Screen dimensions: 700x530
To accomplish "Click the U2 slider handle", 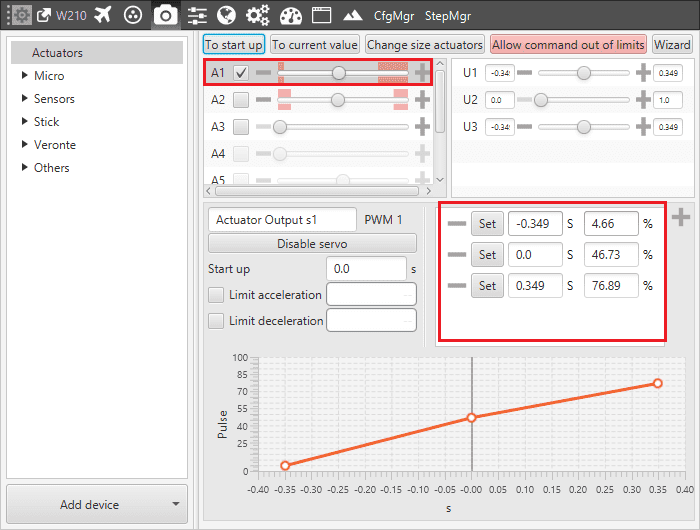I will [x=541, y=100].
